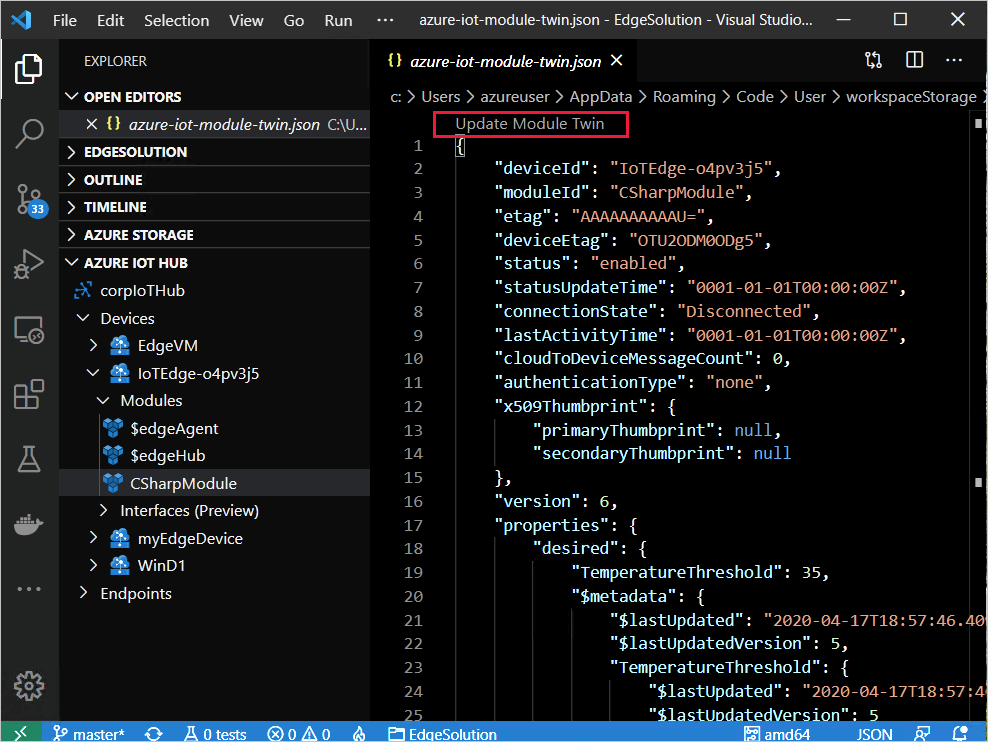988x742 pixels.
Task: Click the Update Module Twin action
Action: [x=530, y=124]
